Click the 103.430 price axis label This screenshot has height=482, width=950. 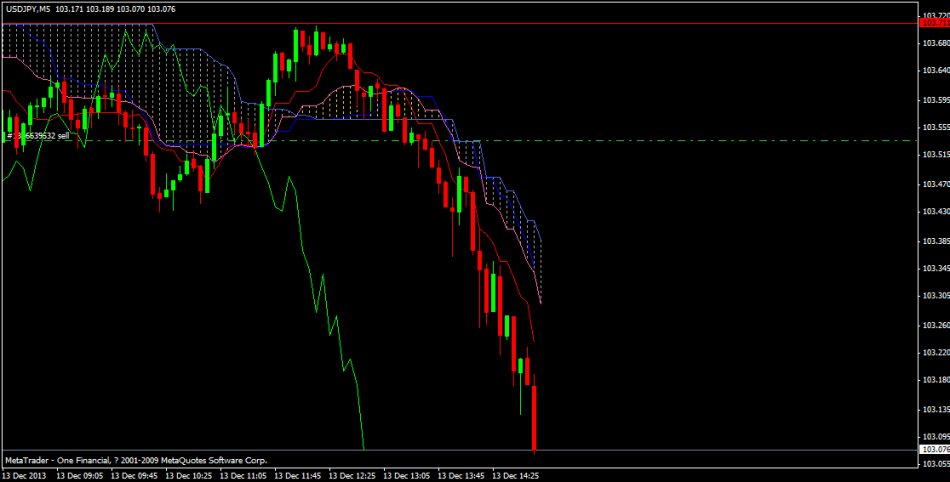[x=934, y=212]
